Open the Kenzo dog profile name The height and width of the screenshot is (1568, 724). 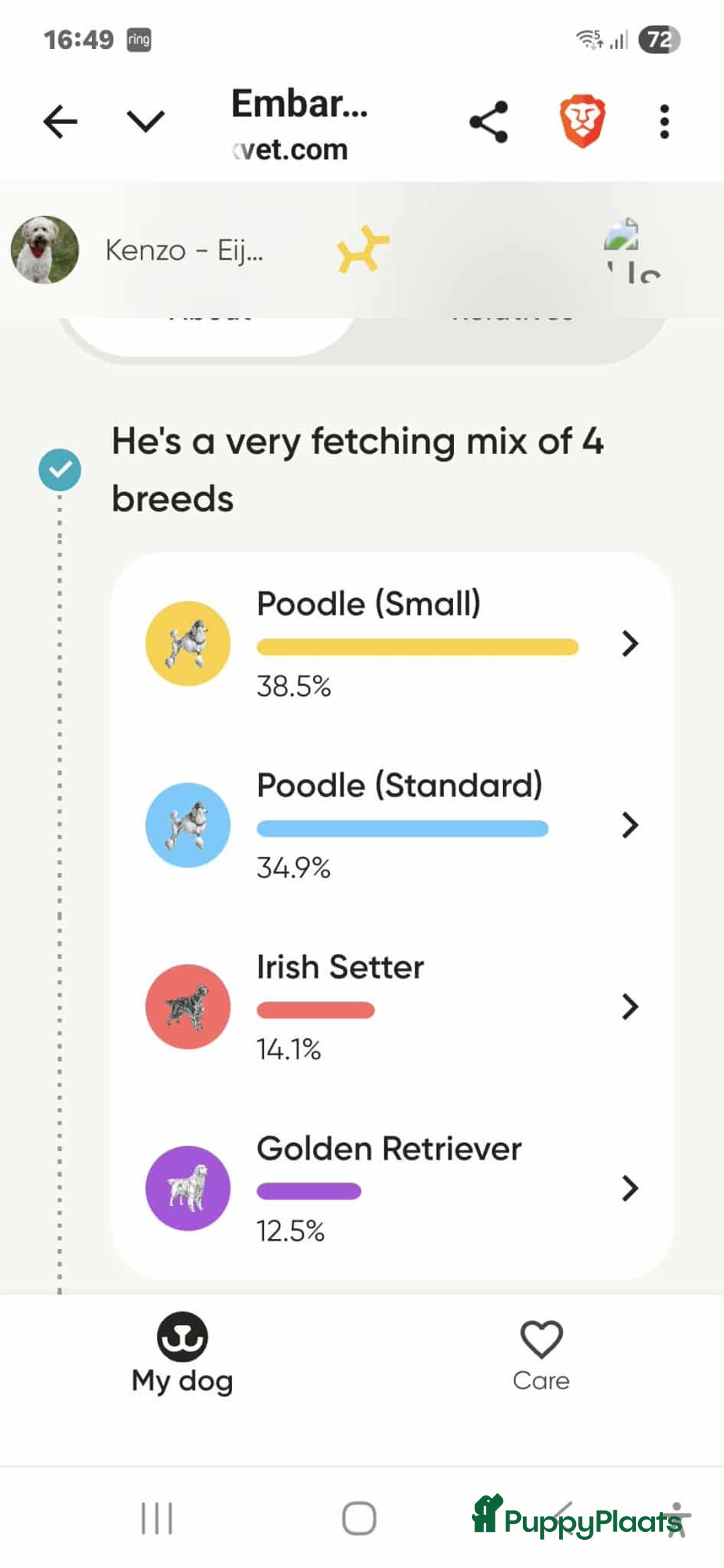(184, 251)
